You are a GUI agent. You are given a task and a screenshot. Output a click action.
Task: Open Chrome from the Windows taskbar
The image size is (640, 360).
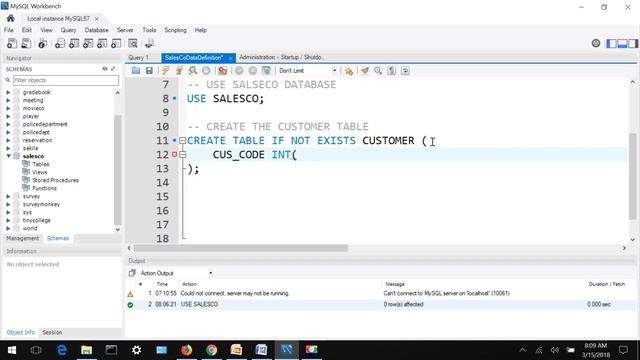click(x=211, y=350)
